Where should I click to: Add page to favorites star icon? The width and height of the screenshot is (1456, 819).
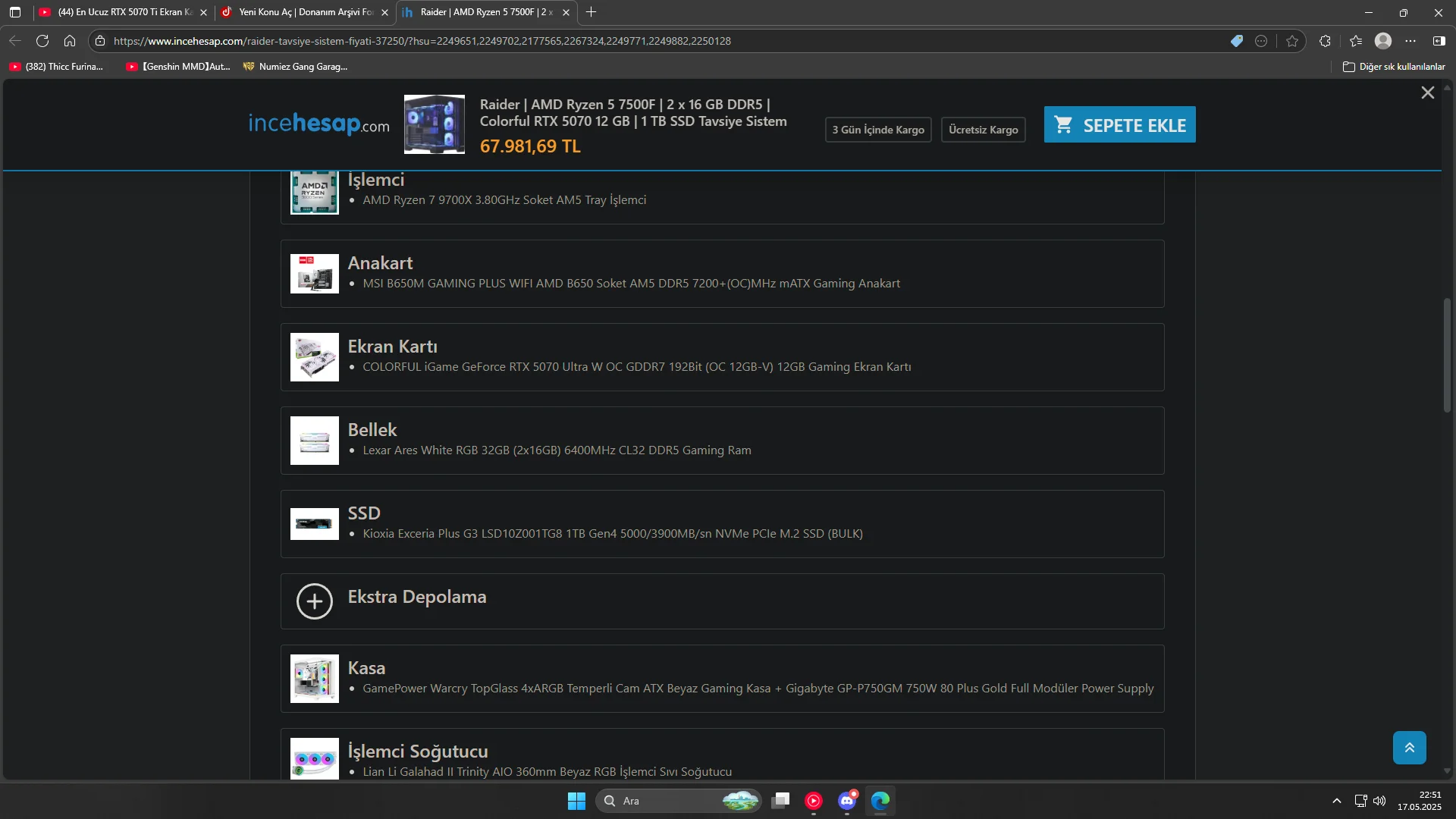(1292, 41)
